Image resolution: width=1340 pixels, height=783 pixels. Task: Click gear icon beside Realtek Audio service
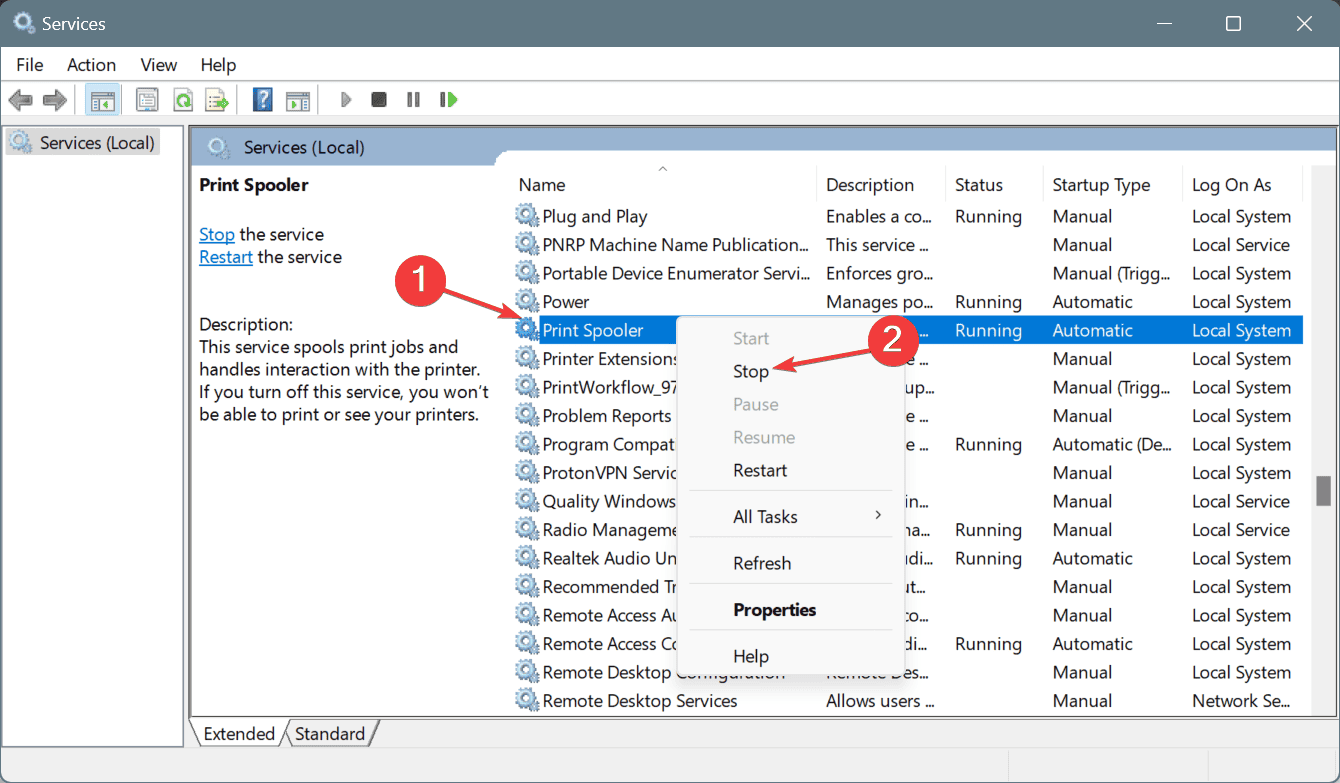point(527,558)
